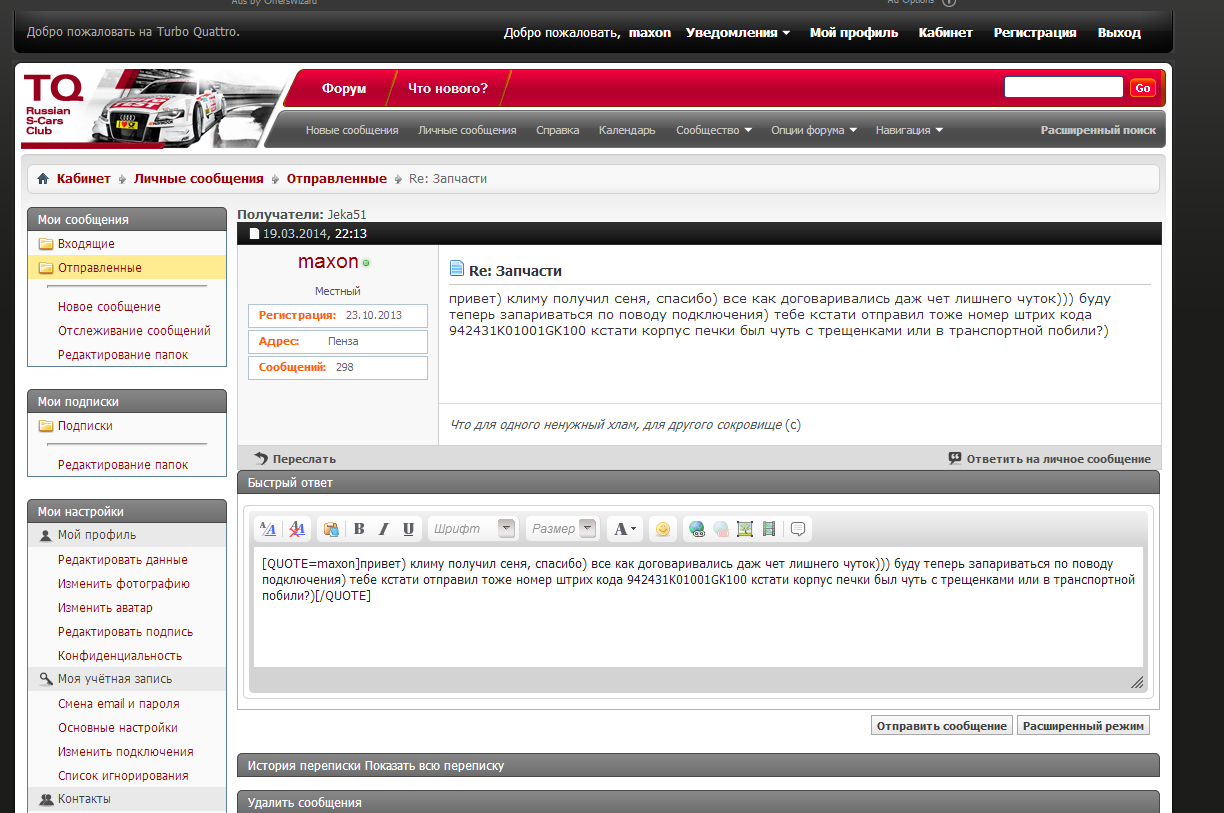Viewport: 1224px width, 813px height.
Task: Click the insert link globe icon
Action: (x=697, y=529)
